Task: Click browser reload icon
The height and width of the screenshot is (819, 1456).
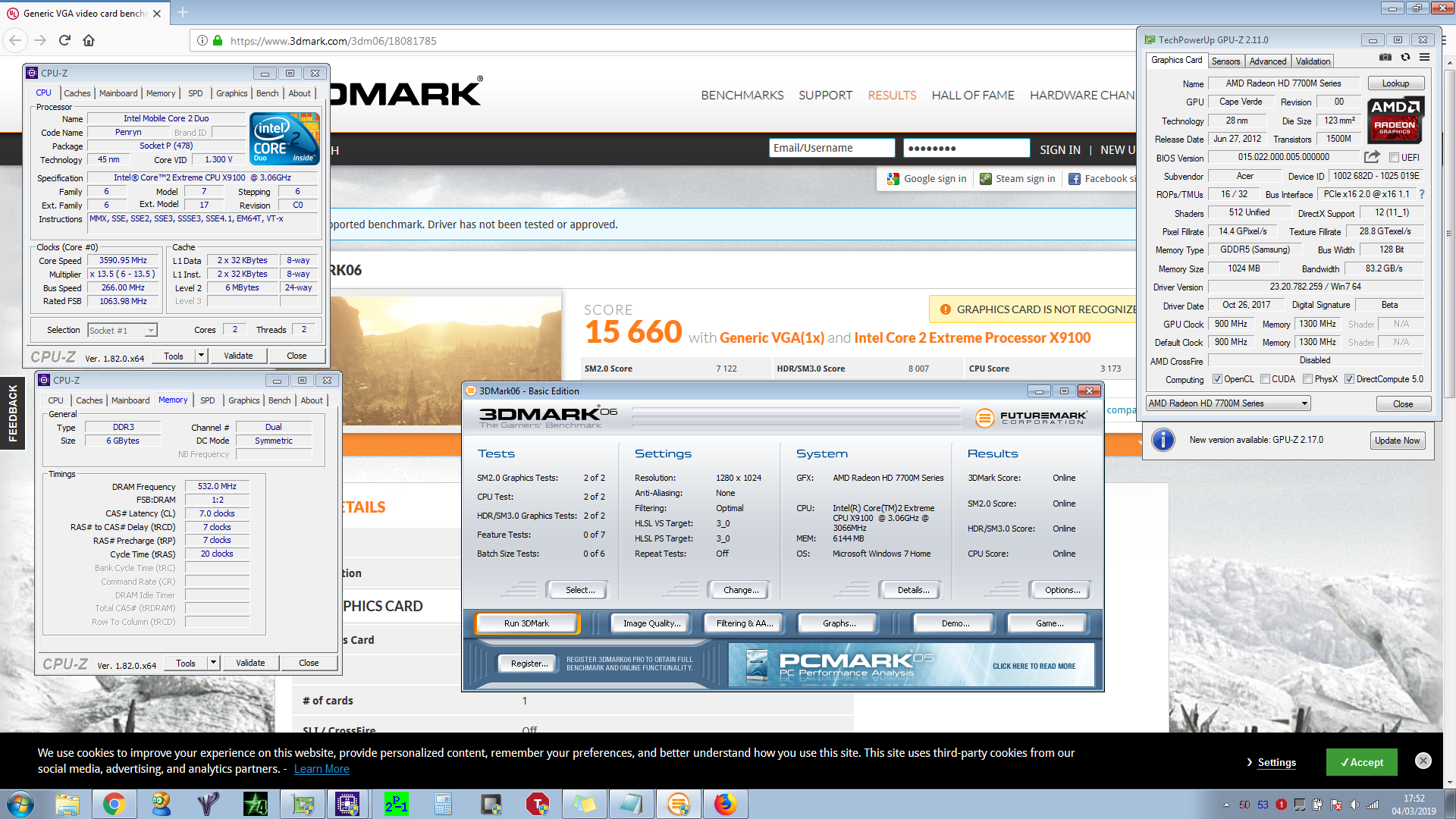Action: click(65, 40)
